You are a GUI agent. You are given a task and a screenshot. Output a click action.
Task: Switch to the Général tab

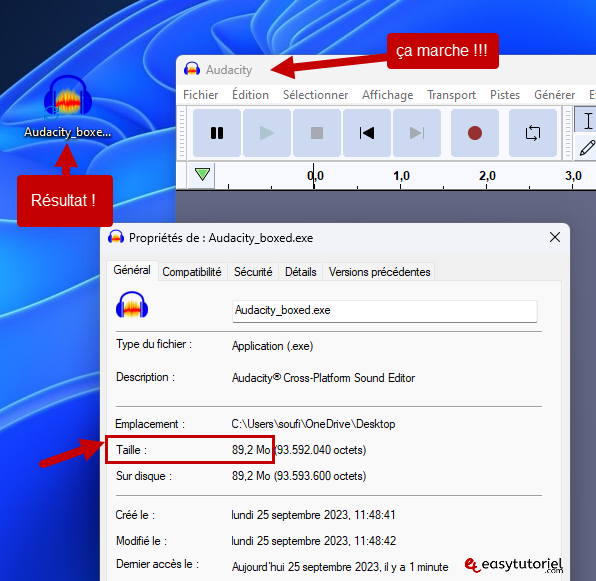pyautogui.click(x=132, y=270)
